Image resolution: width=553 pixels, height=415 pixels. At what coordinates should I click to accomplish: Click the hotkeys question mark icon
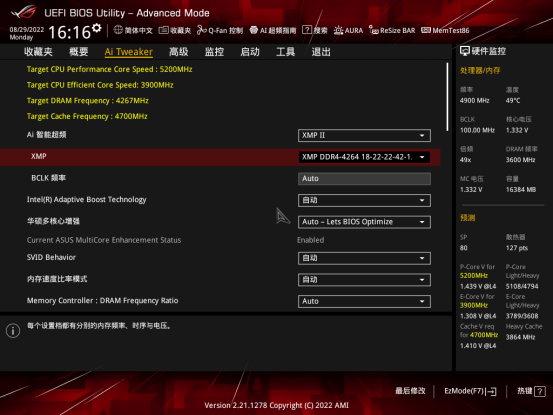(540, 391)
